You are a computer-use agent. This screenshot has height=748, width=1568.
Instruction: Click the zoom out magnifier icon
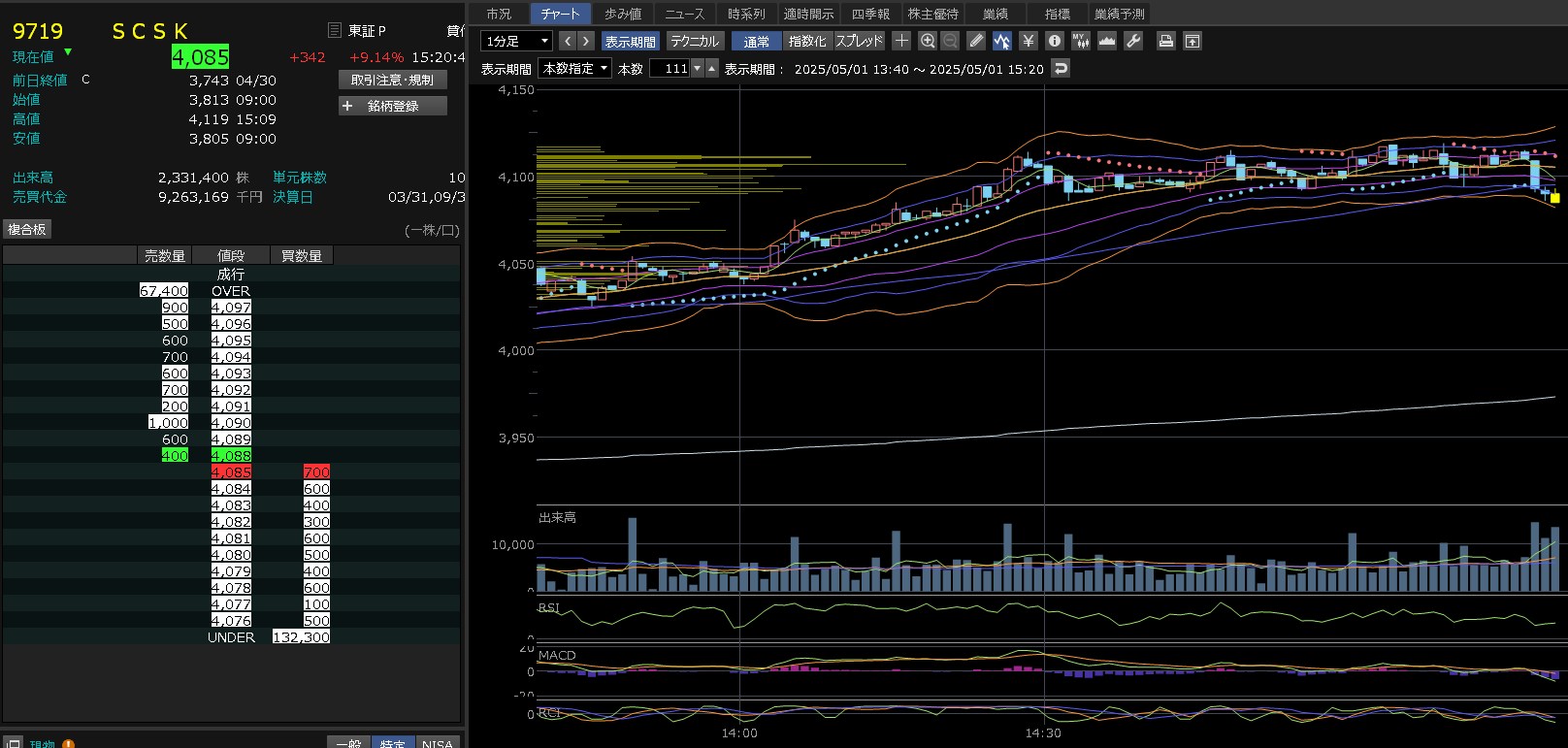(950, 41)
